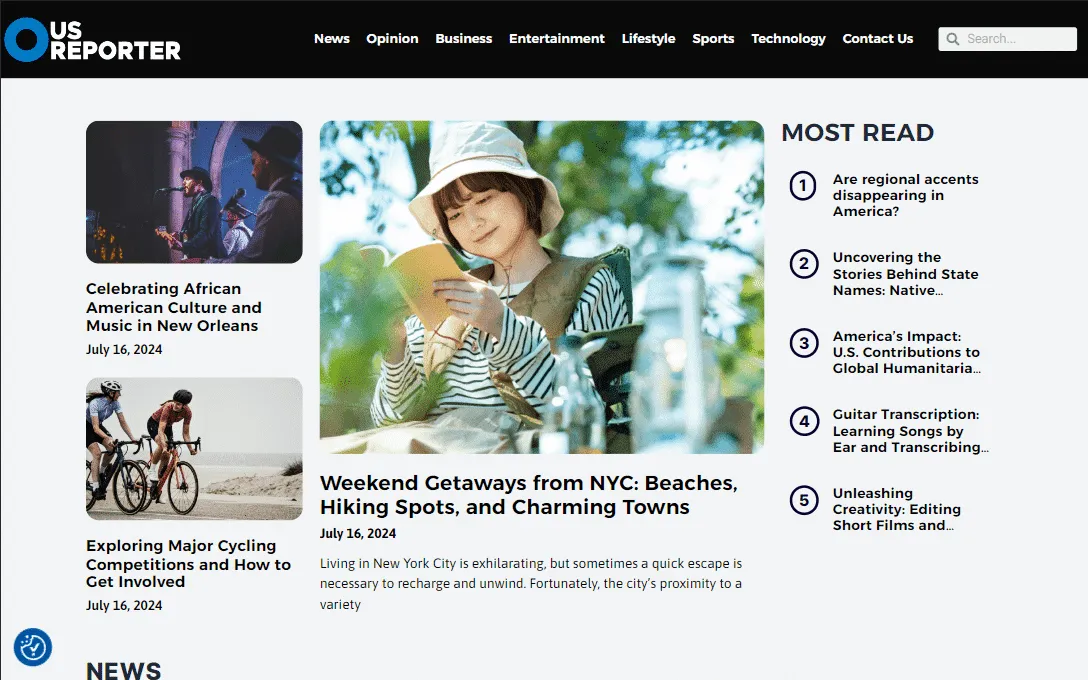The image size is (1088, 680).
Task: Click the girl reading book featured image
Action: (x=542, y=287)
